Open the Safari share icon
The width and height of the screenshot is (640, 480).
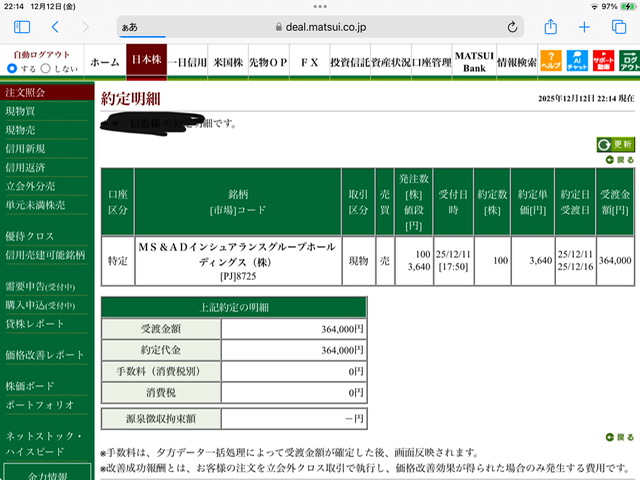pyautogui.click(x=551, y=27)
